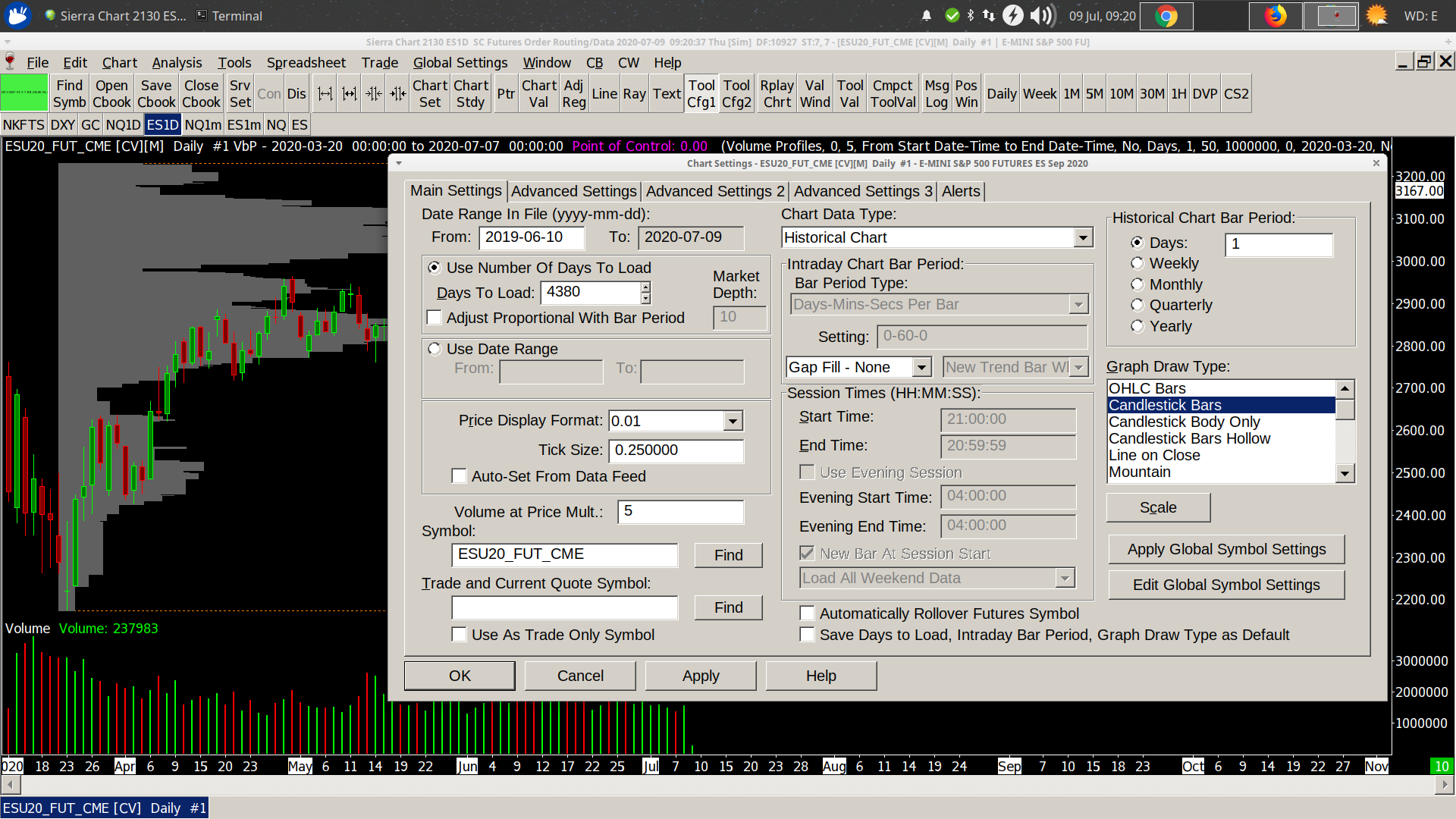
Task: Click the Ptr pointer tool button
Action: (506, 94)
